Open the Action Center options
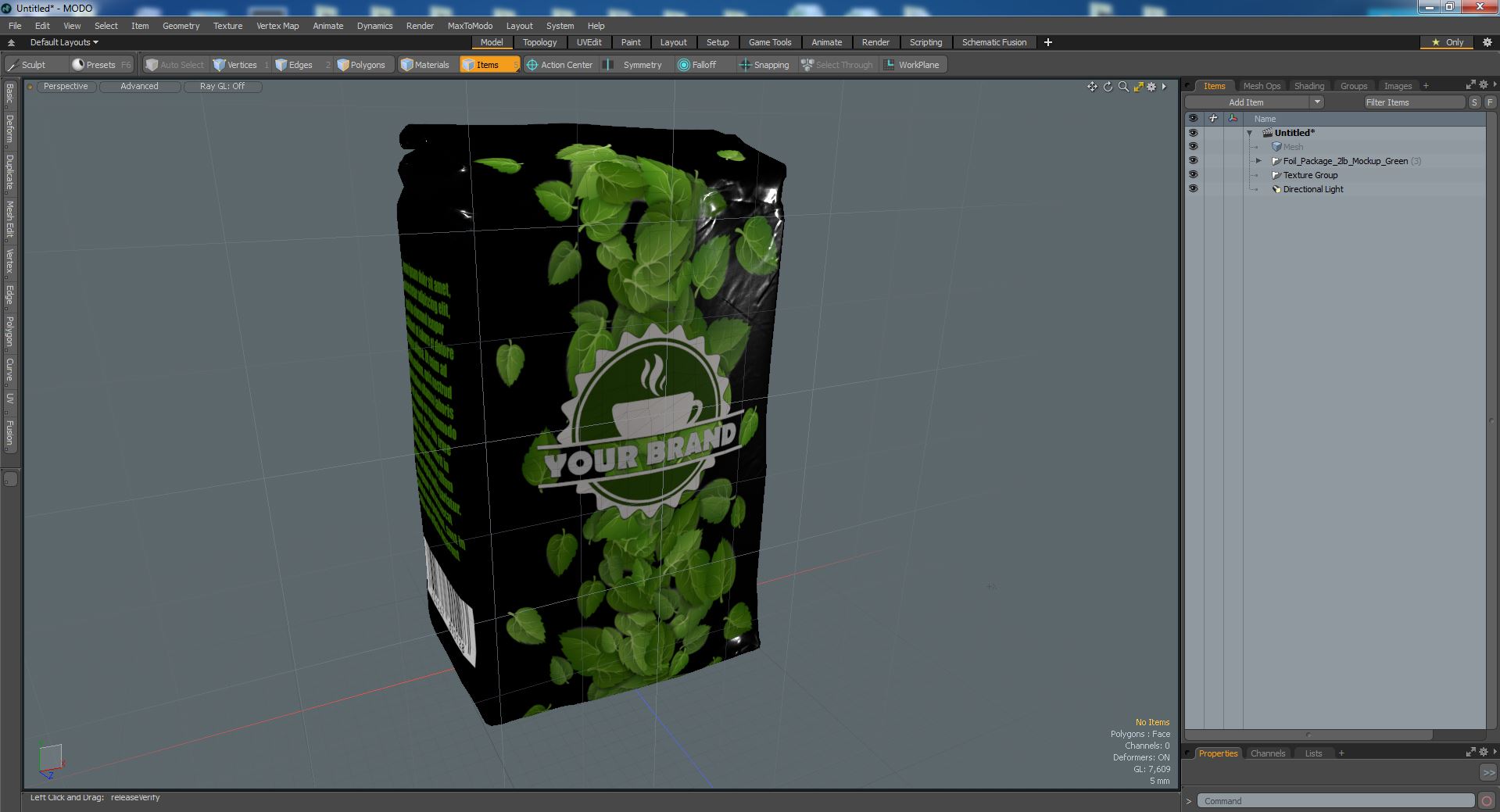Viewport: 1500px width, 812px height. 560,65
